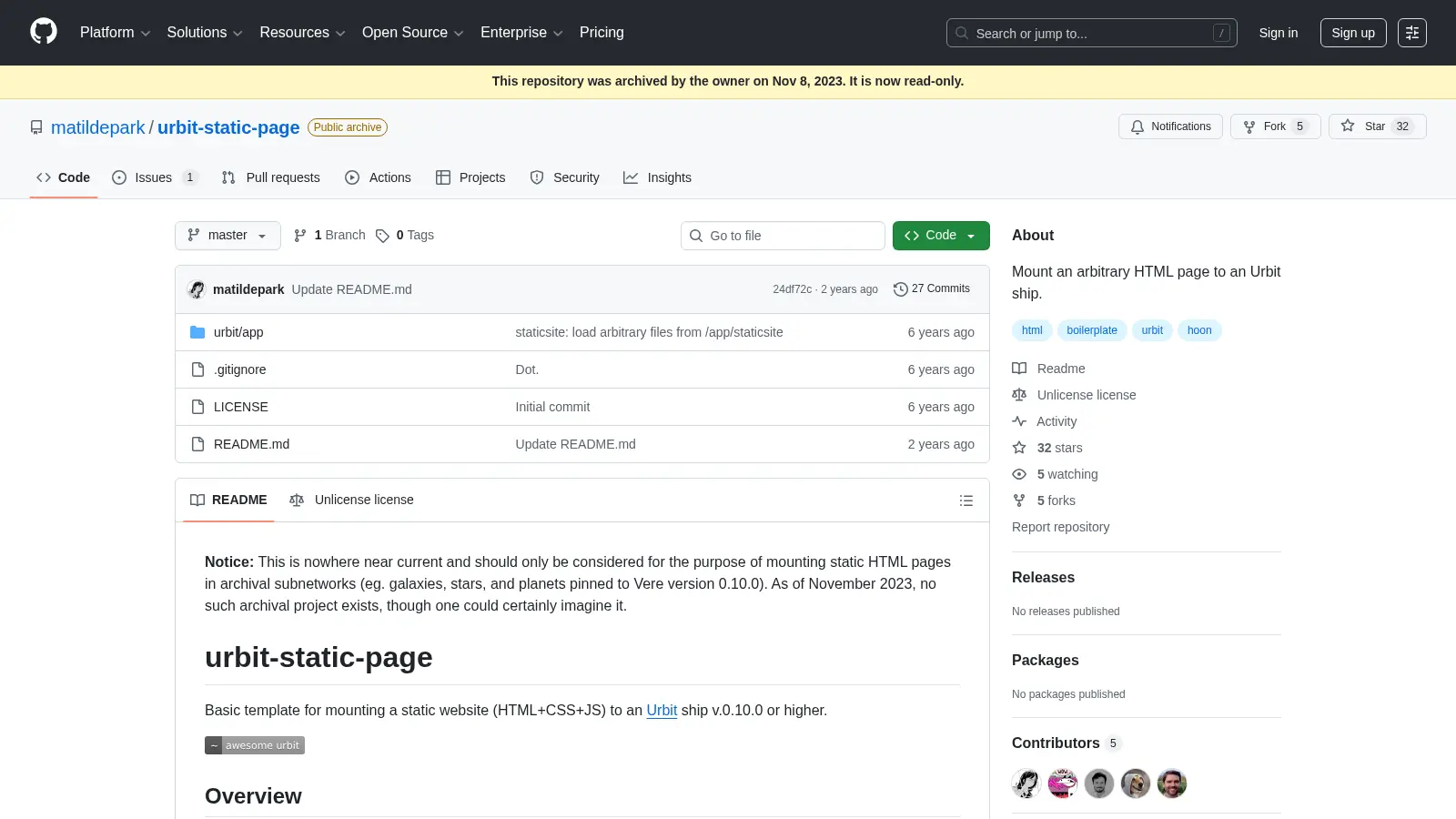The image size is (1456, 819).
Task: Open 'Initial commit' message link
Action: [552, 407]
